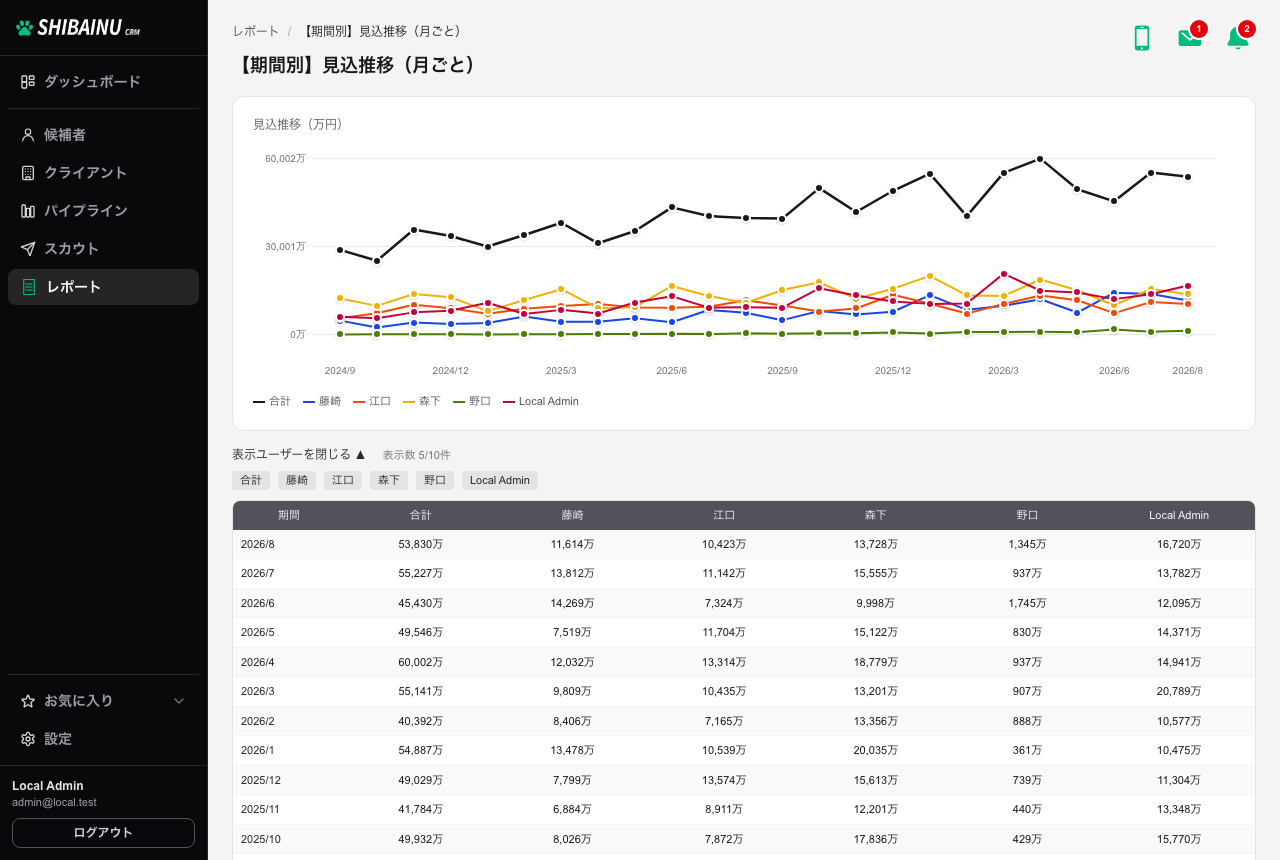Click the レポート document icon
The width and height of the screenshot is (1280, 860).
click(29, 287)
